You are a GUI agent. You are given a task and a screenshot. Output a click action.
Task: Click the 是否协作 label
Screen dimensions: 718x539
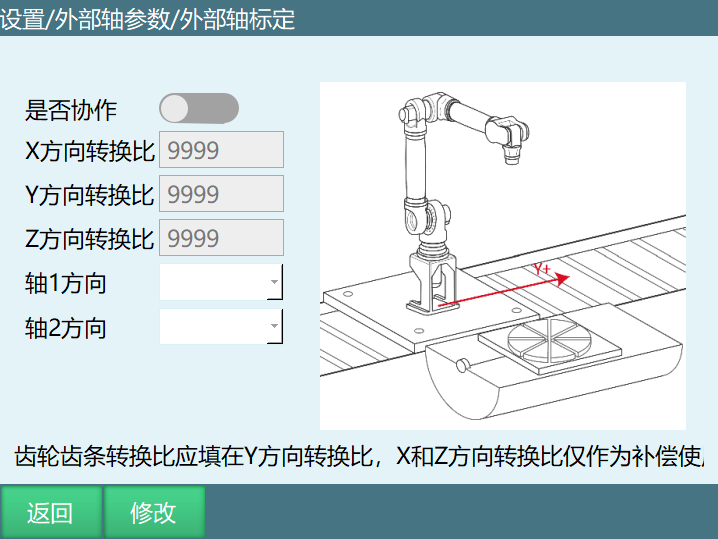coord(71,110)
